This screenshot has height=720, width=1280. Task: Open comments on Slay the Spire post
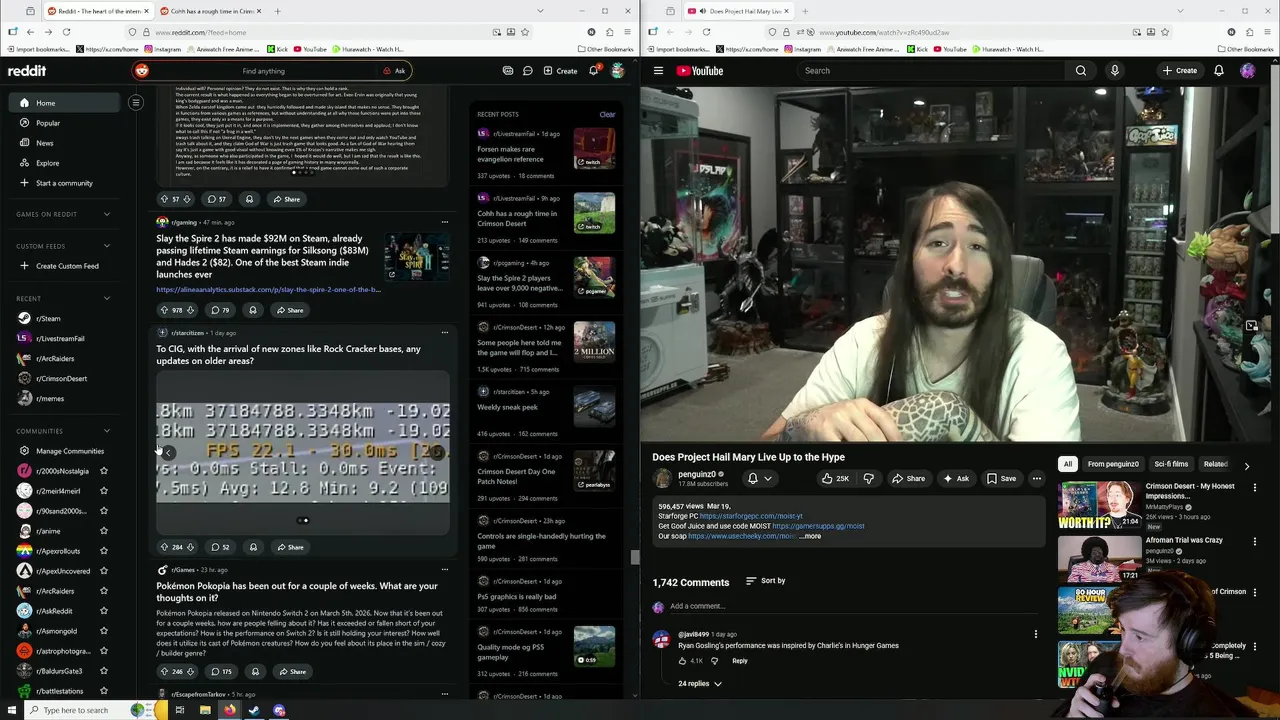pyautogui.click(x=219, y=310)
